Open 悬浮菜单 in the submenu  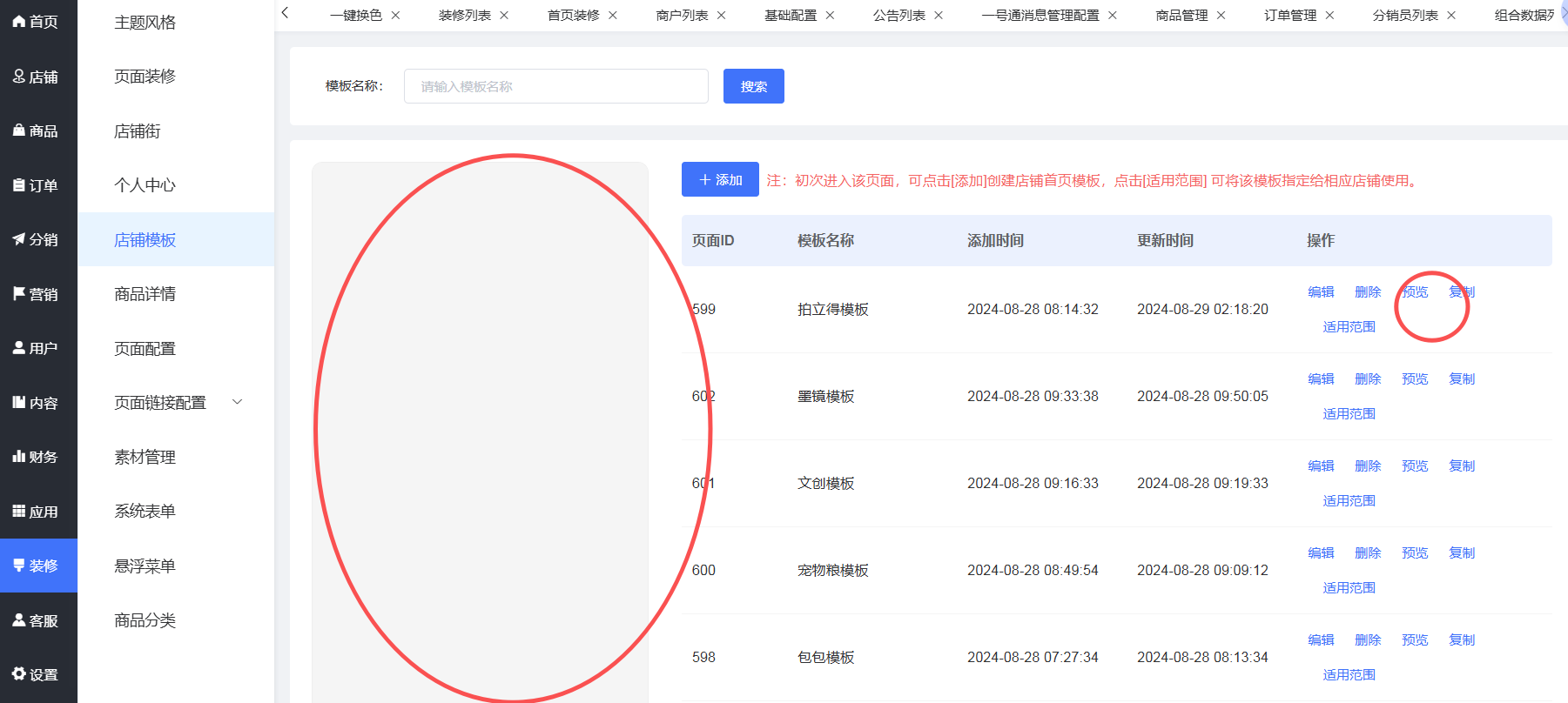[145, 566]
